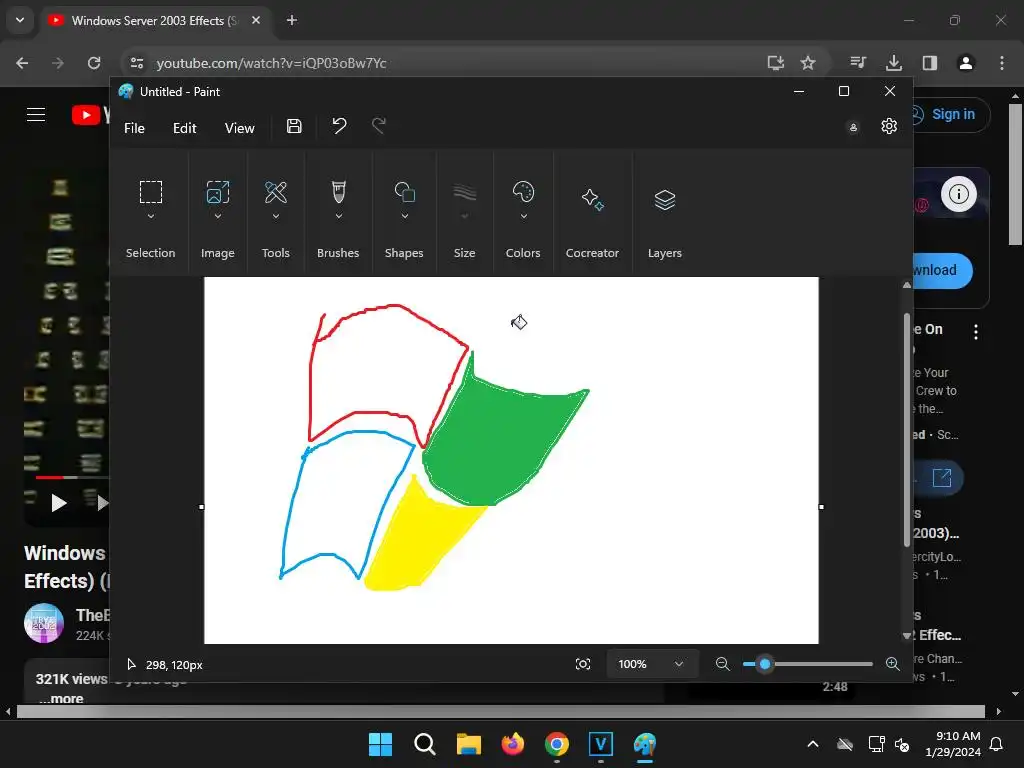Select the Tools pencil-and-eraser icon

pyautogui.click(x=276, y=192)
